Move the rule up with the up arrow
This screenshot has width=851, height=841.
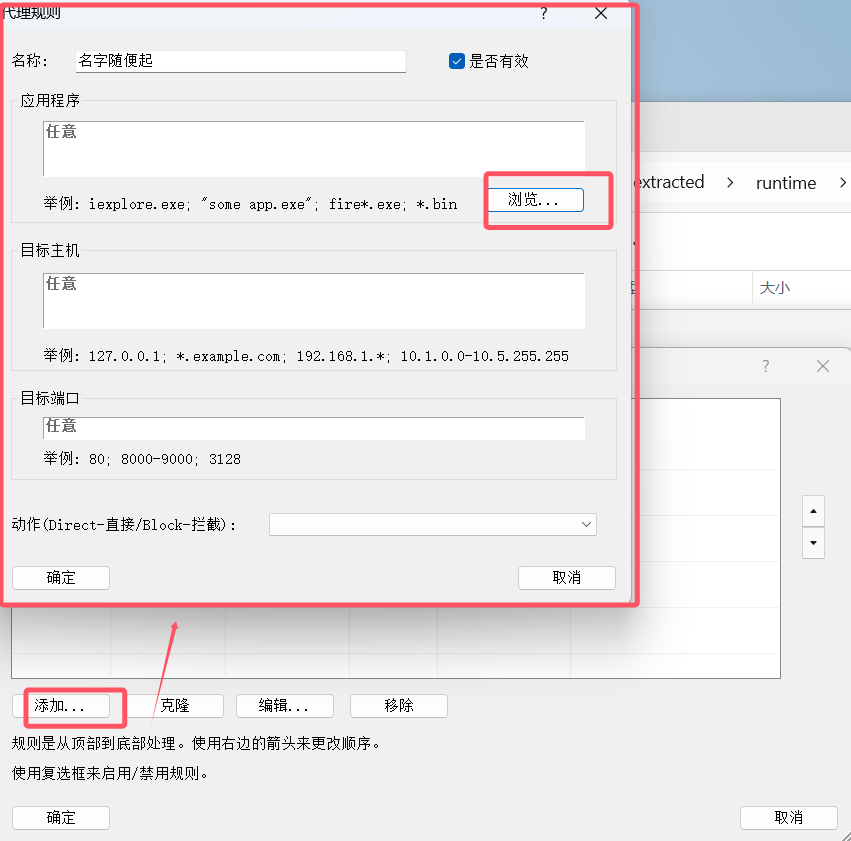pos(813,510)
